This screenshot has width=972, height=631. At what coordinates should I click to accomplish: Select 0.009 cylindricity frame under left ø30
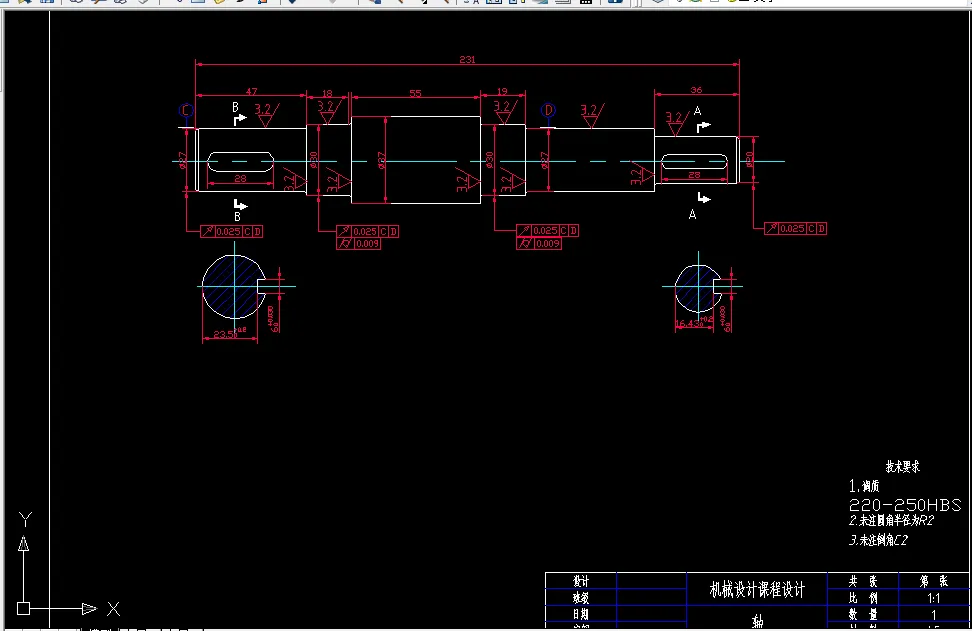click(359, 244)
